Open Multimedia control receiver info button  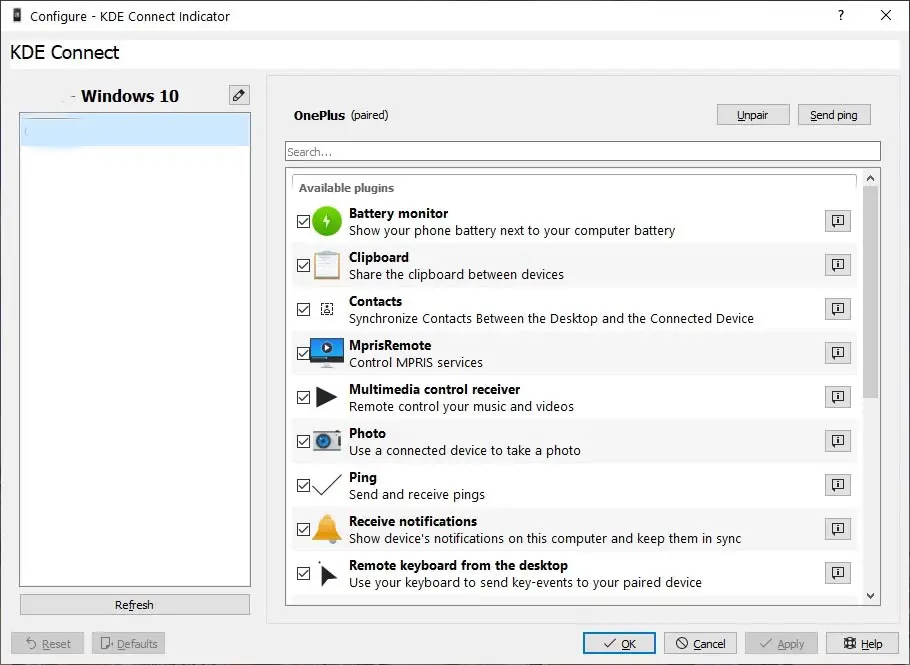[837, 397]
